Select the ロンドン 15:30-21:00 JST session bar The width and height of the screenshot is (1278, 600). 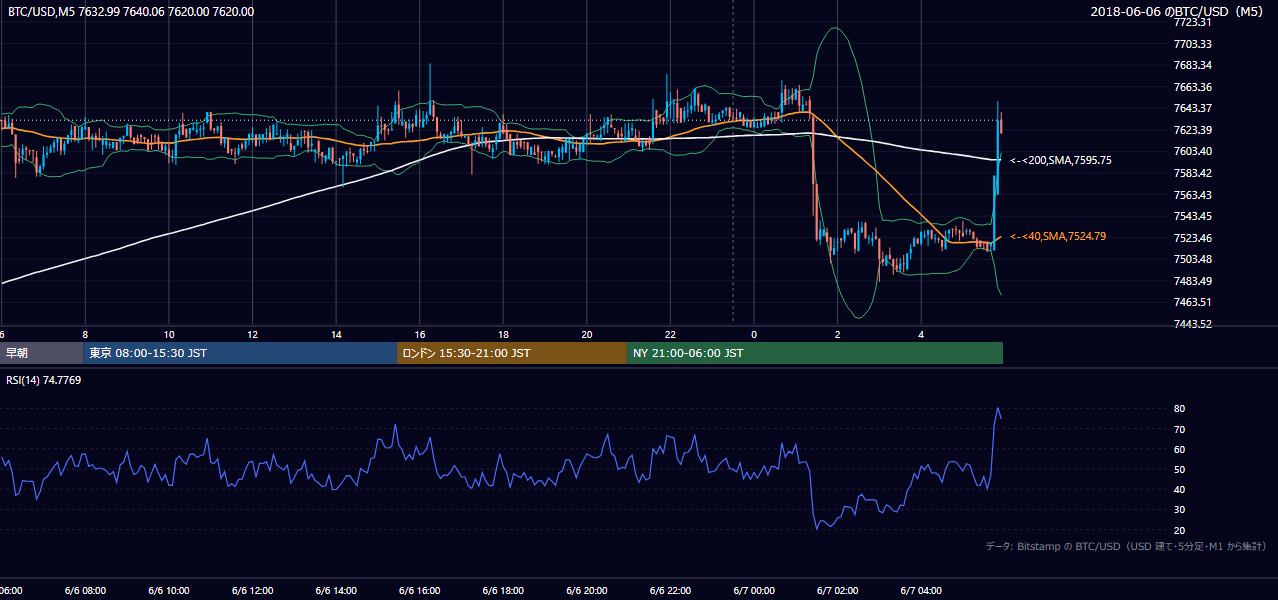[512, 353]
